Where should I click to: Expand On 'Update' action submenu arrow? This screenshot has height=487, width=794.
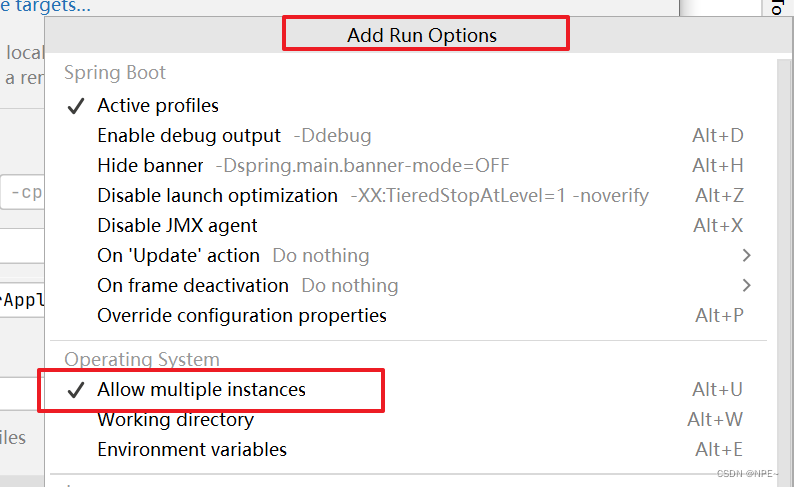tap(746, 255)
